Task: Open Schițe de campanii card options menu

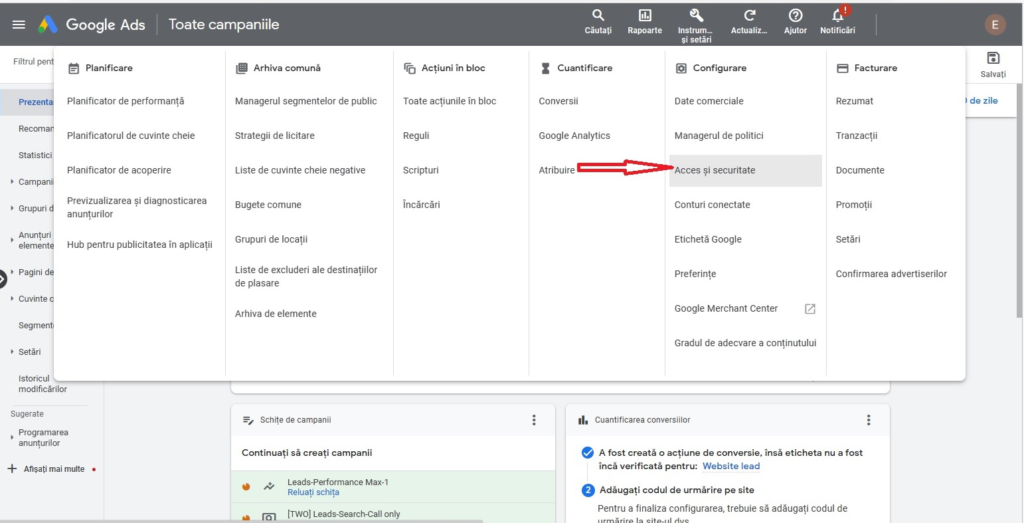Action: [534, 420]
